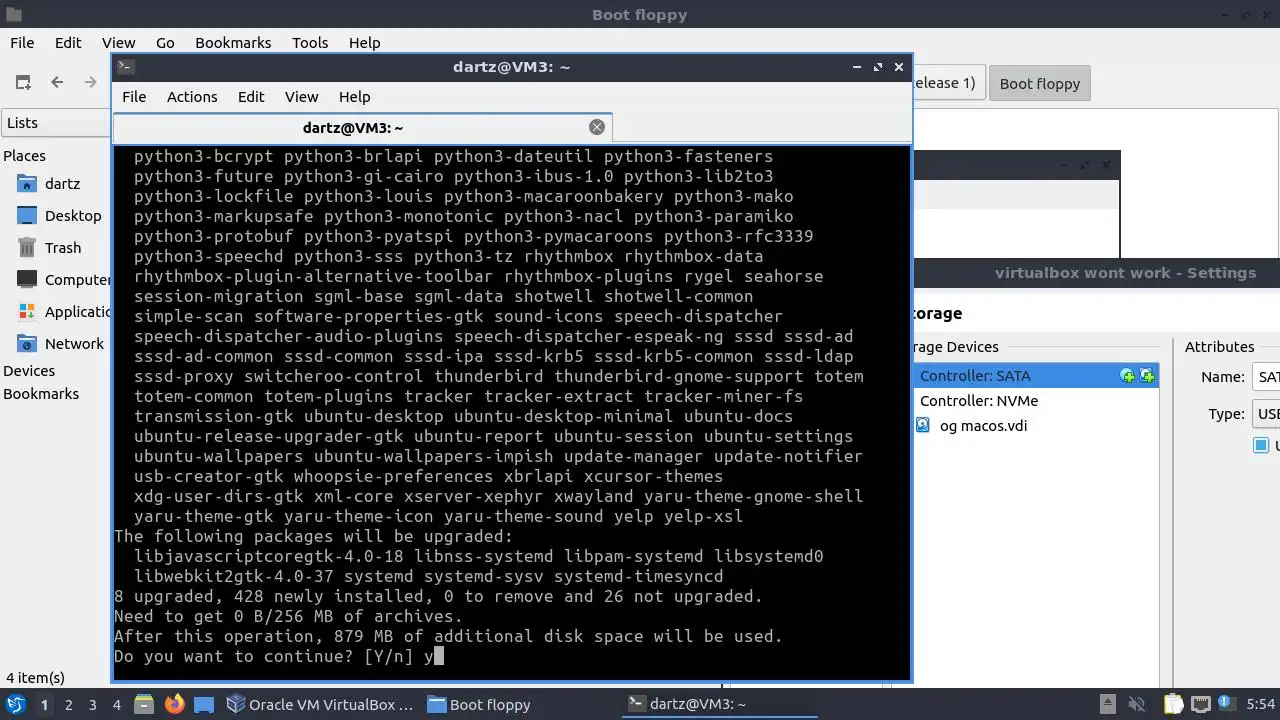The image size is (1280, 720).
Task: Go back using the file manager back arrow
Action: coord(57,83)
